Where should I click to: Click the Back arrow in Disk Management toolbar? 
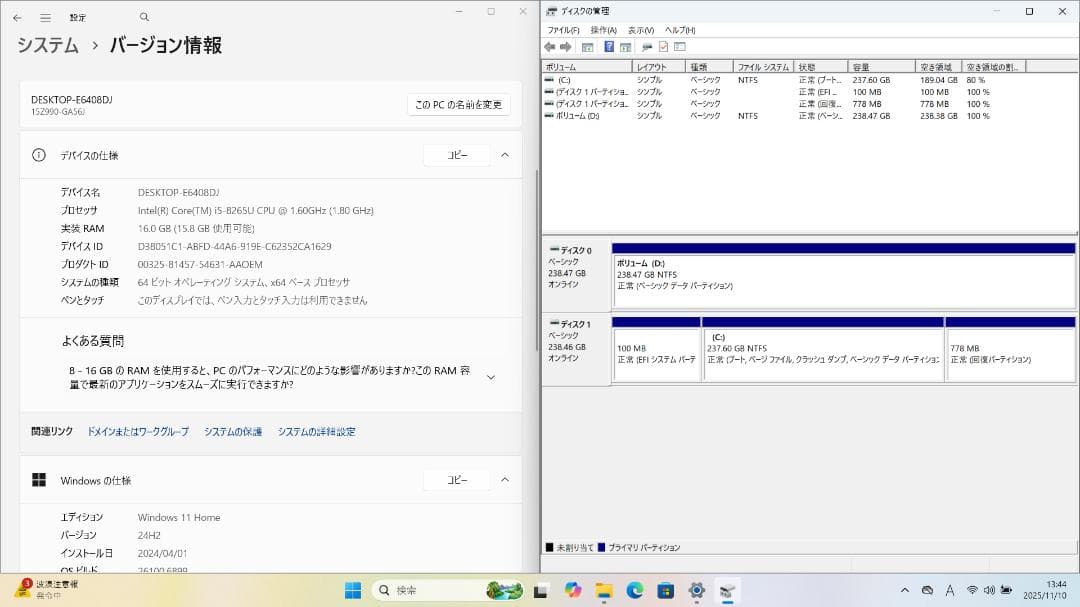coord(550,45)
